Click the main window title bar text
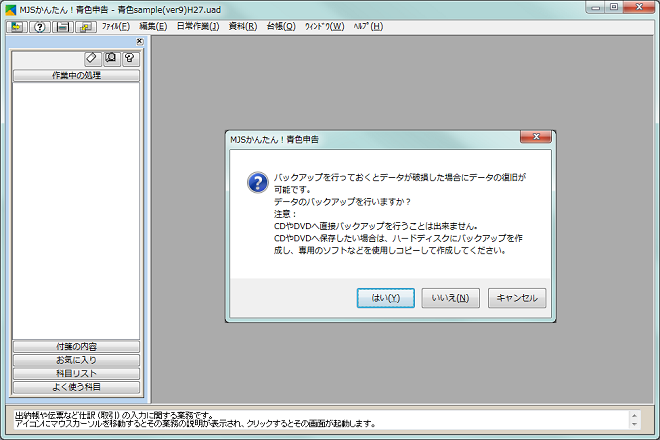 coord(120,10)
